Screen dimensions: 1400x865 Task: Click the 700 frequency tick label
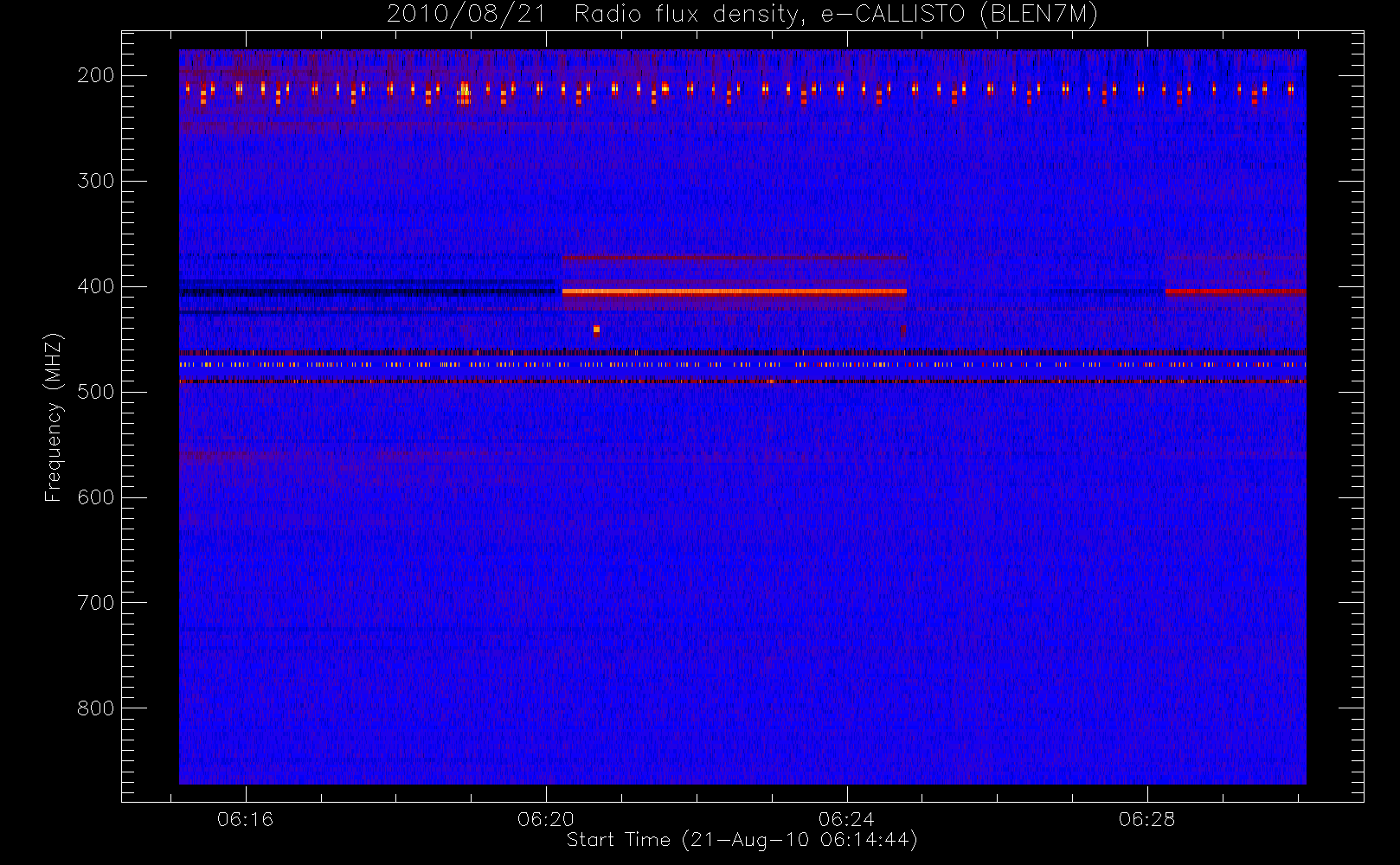(x=96, y=603)
